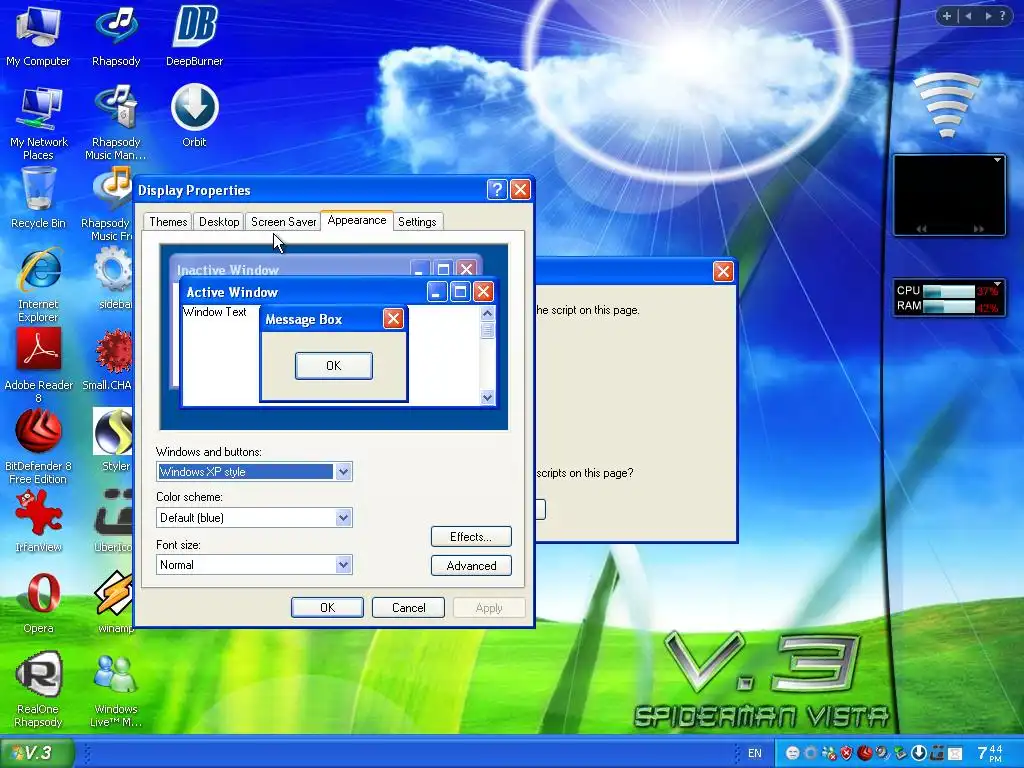
Task: Launch IrfanView from the desktop
Action: tap(38, 521)
